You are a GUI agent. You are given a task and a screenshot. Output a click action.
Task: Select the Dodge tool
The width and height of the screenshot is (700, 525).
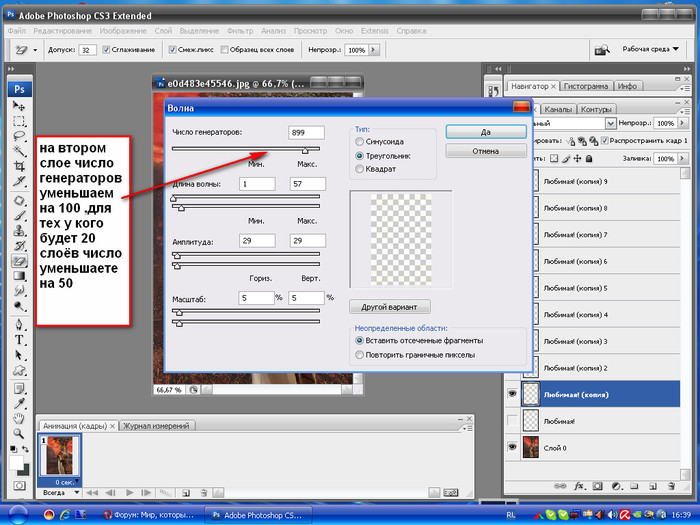19,306
